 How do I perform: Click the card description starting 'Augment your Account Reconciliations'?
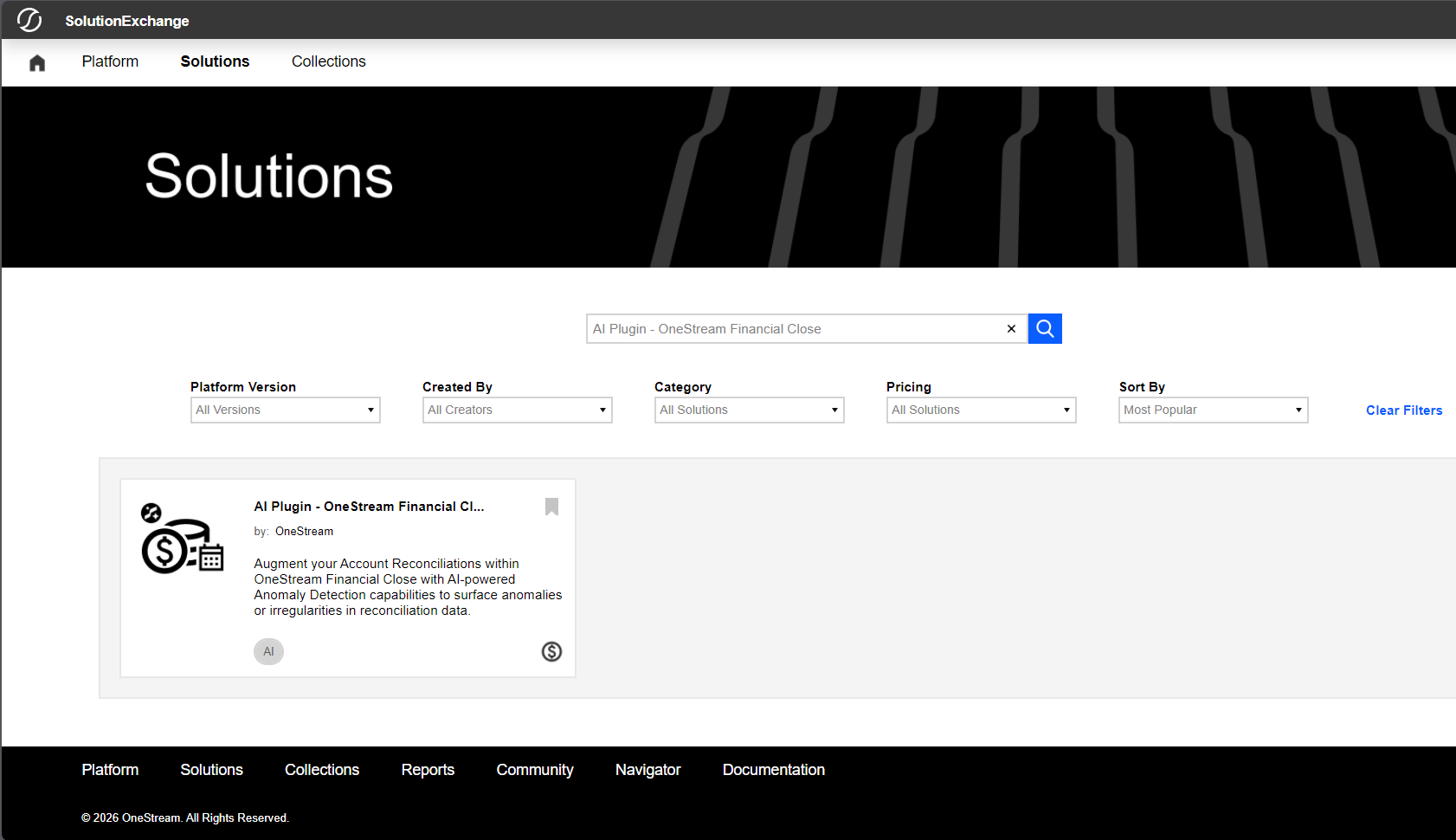pos(408,587)
